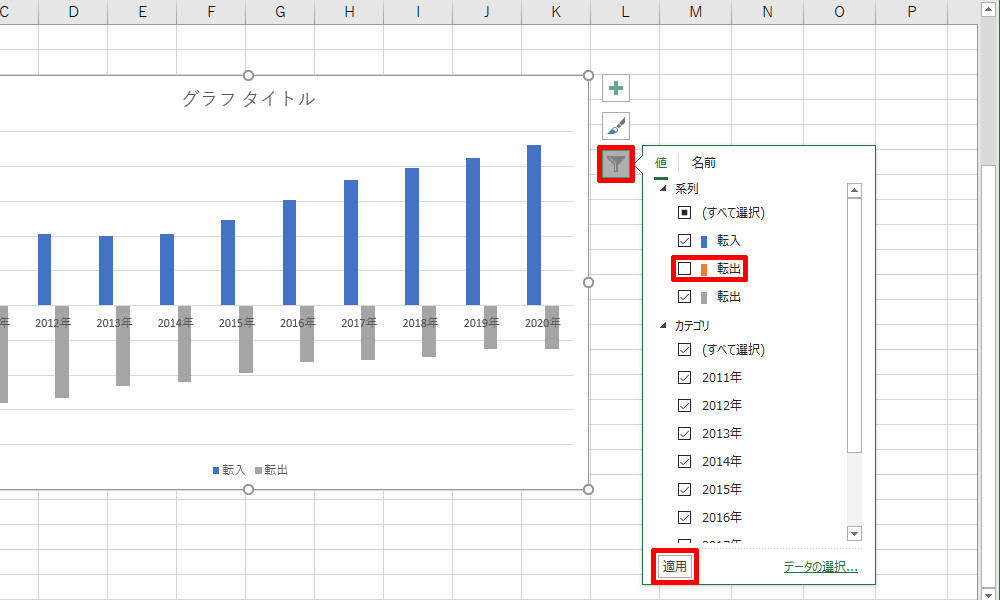Screen dimensions: 1000x600
Task: Select the グラフ タイトル chart title
Action: pyautogui.click(x=249, y=98)
